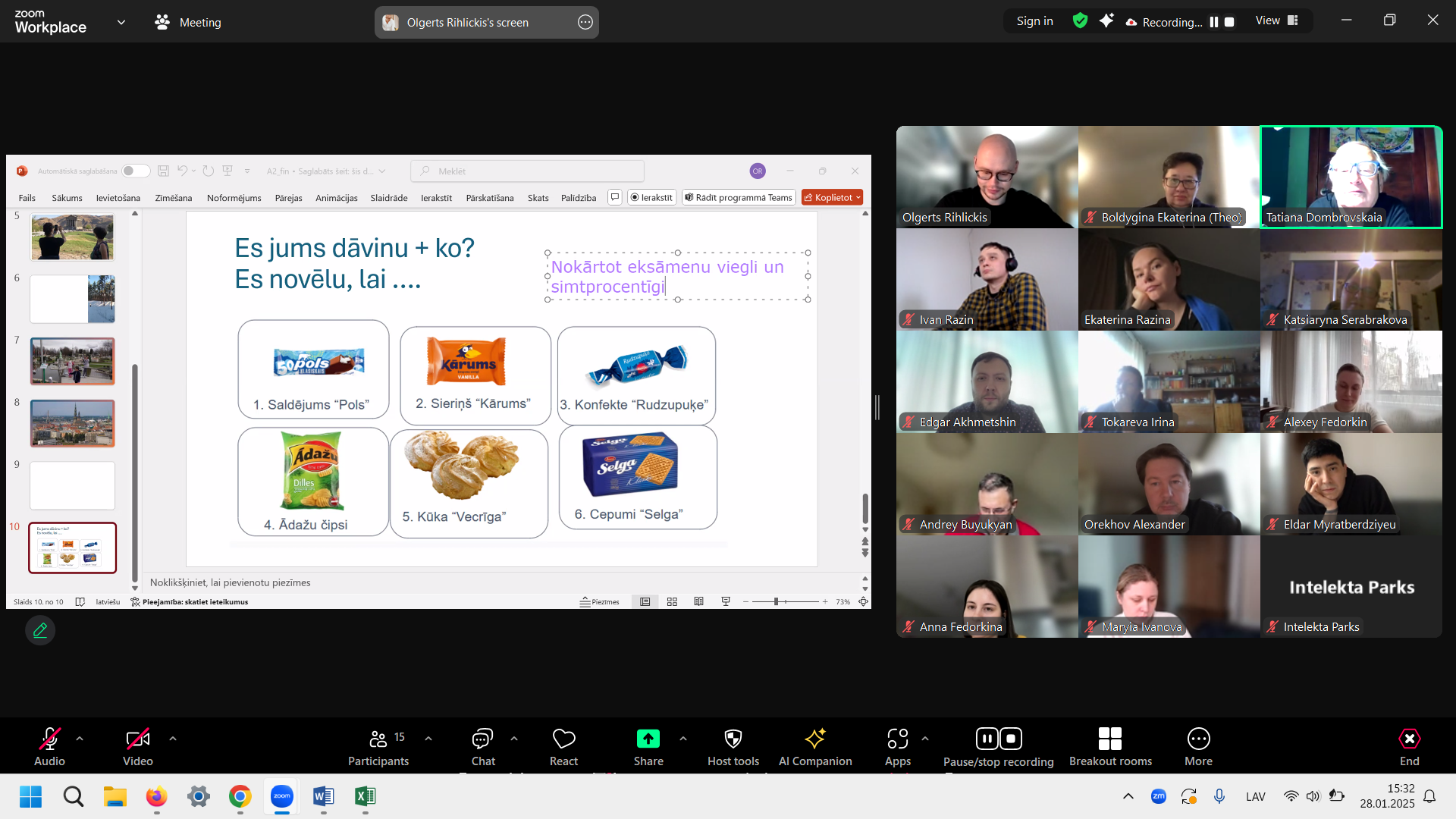Screen dimensions: 1456x819
Task: Start camera with Video button
Action: [137, 747]
